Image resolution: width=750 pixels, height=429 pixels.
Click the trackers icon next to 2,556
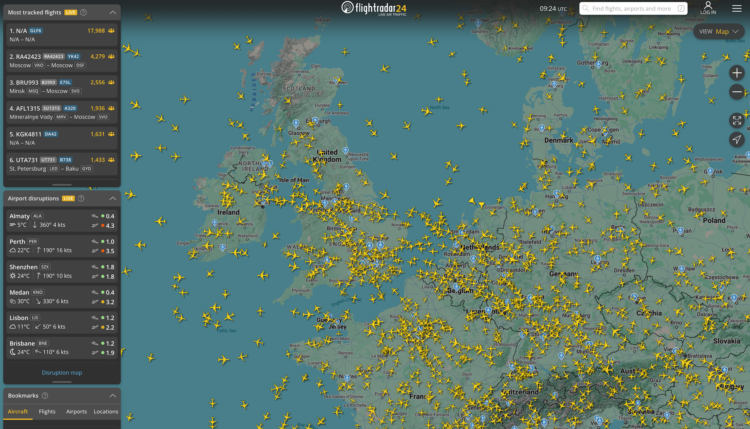click(x=111, y=82)
